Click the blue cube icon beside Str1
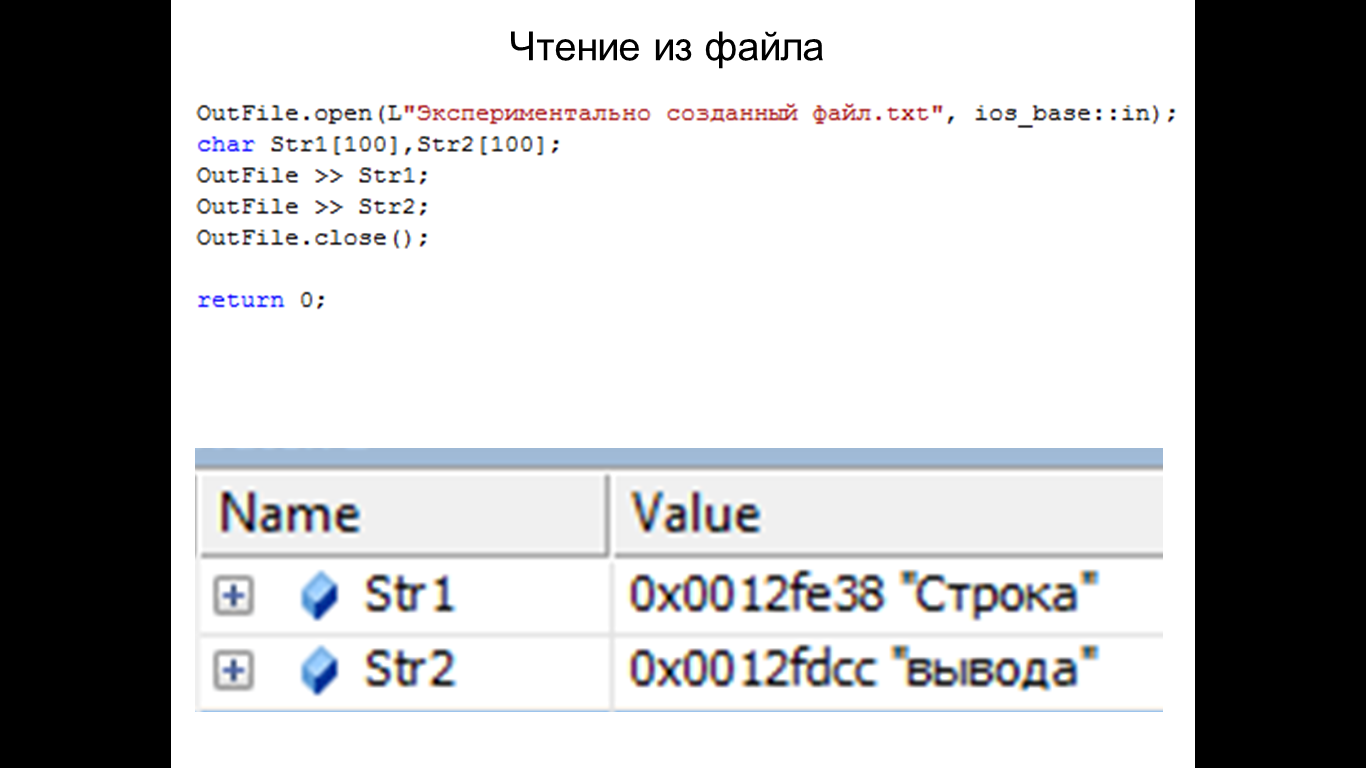The height and width of the screenshot is (768, 1366). (319, 597)
